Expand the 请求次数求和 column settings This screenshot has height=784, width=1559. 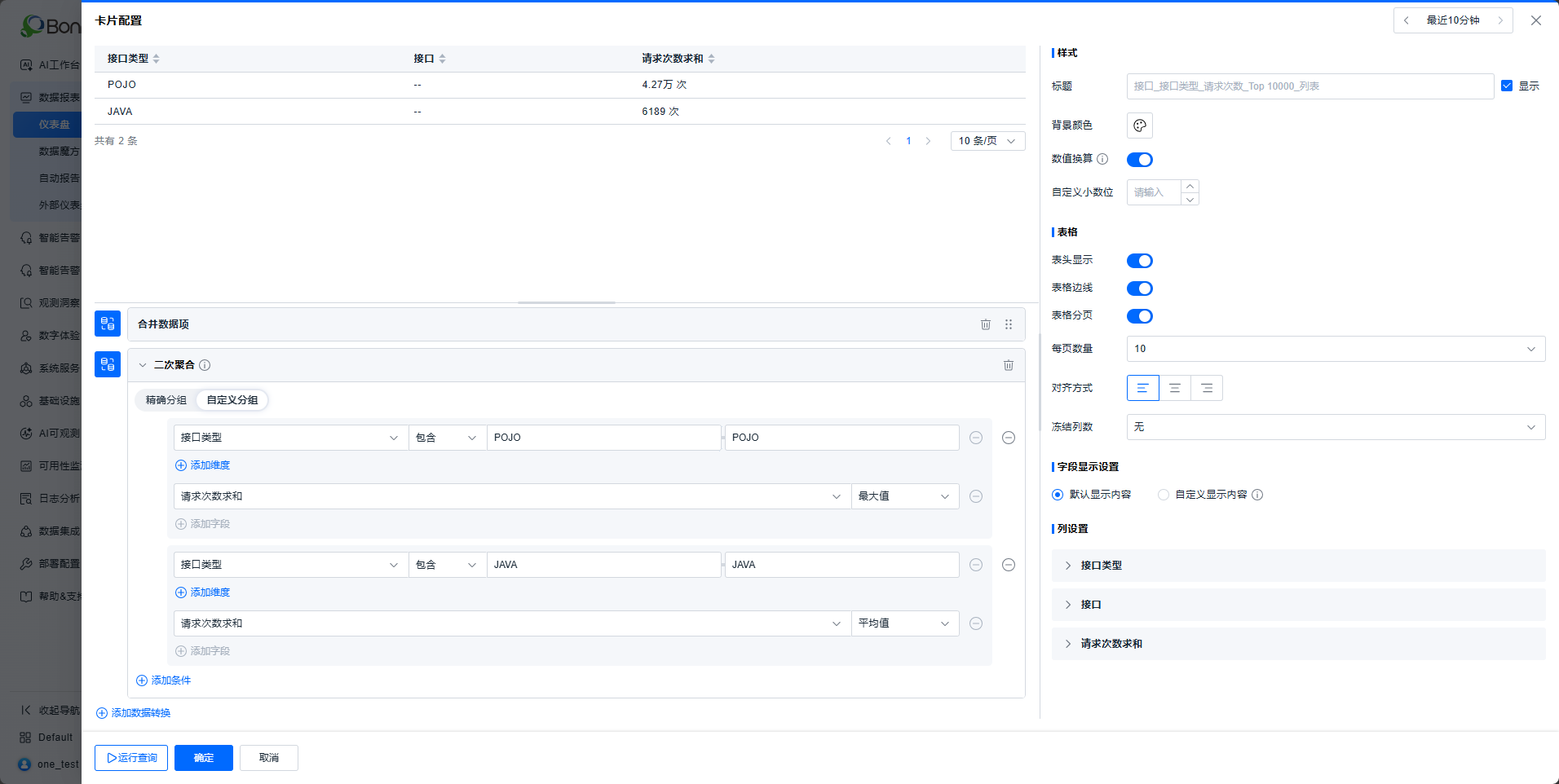1299,644
